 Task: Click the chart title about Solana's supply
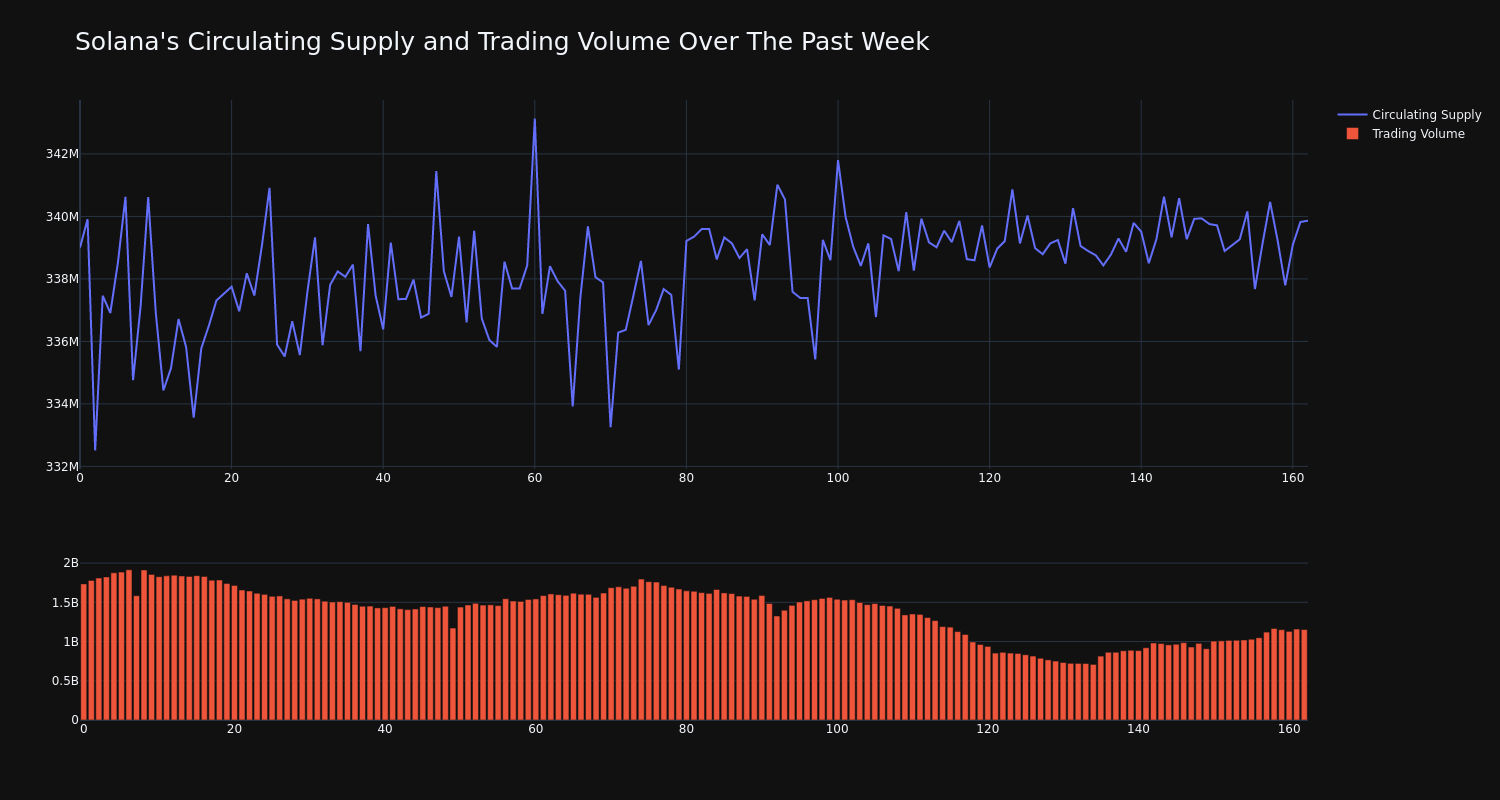(502, 42)
